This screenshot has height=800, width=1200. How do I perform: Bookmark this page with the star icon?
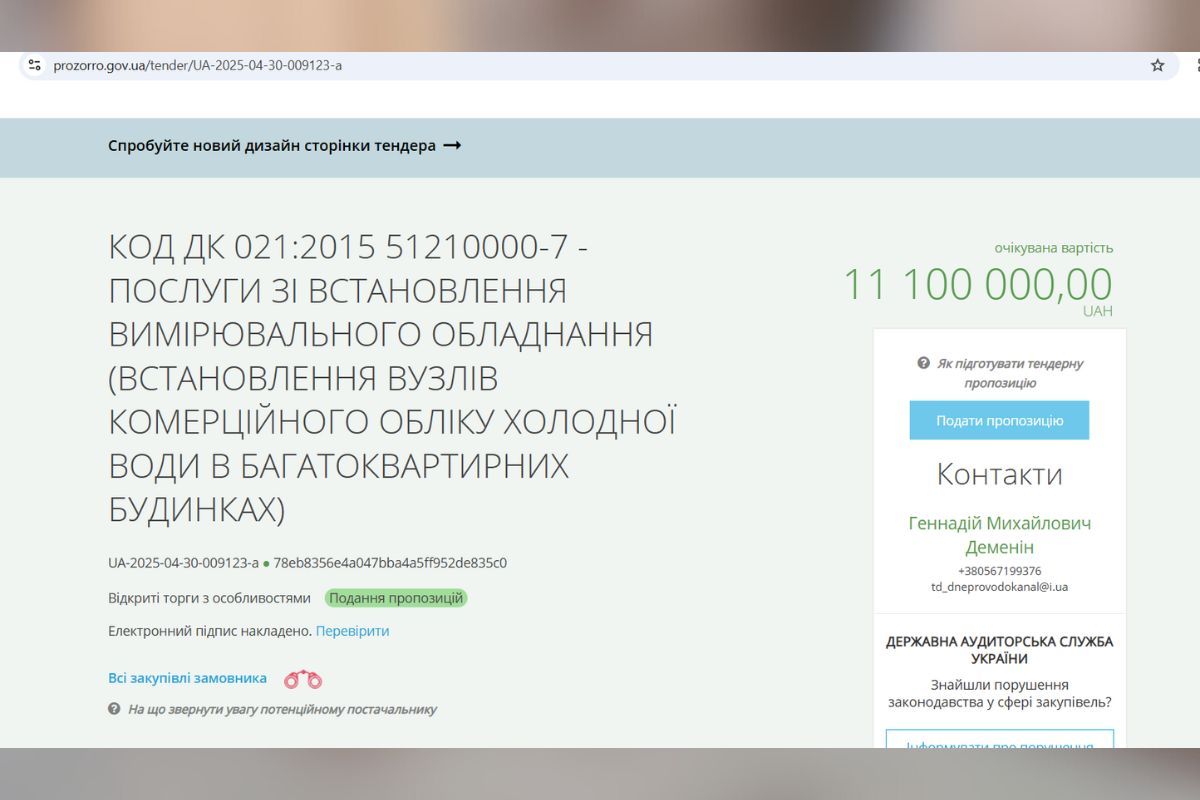click(x=1157, y=65)
